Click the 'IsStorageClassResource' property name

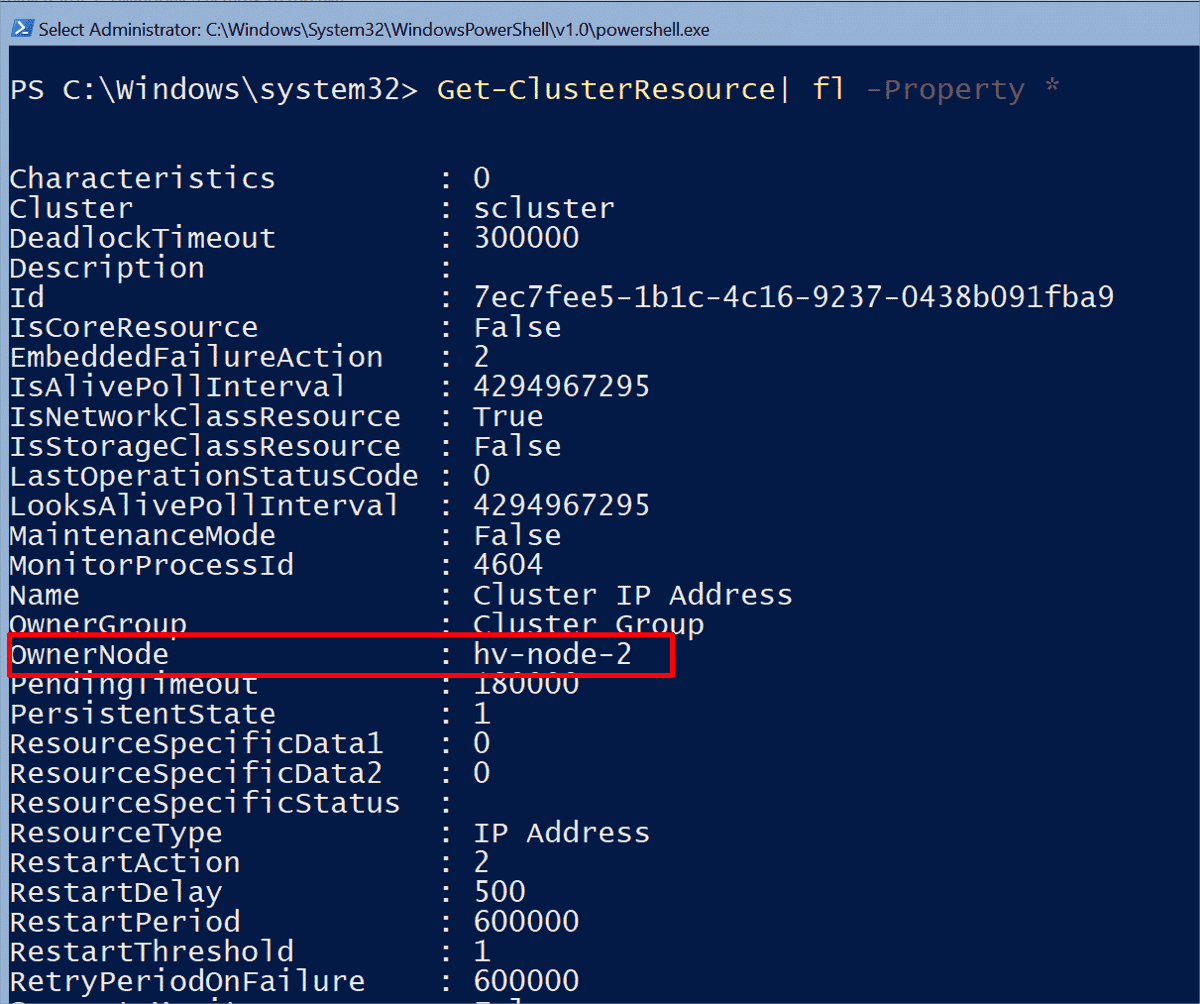click(205, 446)
